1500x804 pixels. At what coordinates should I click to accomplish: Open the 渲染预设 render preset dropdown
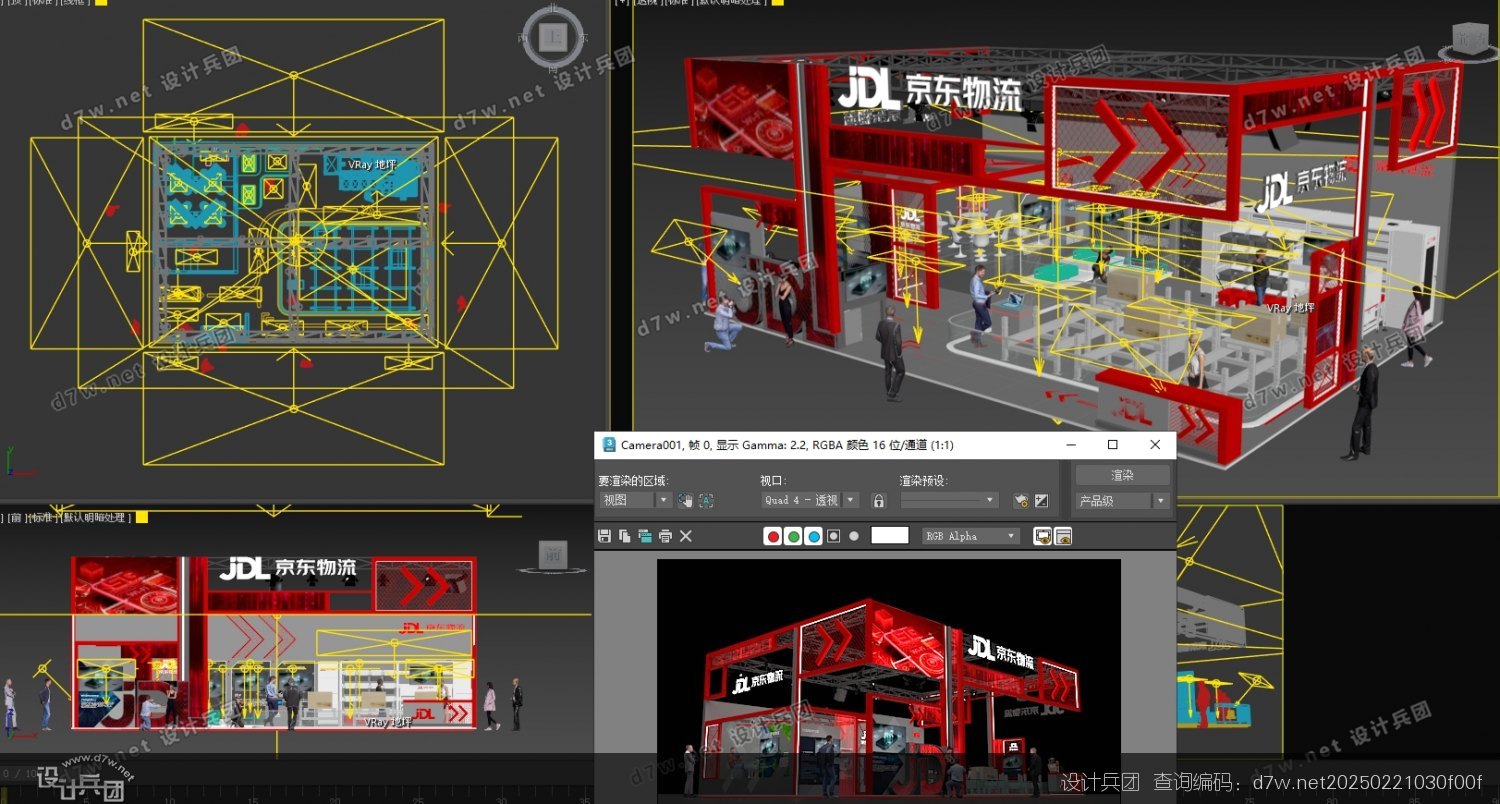(x=949, y=500)
